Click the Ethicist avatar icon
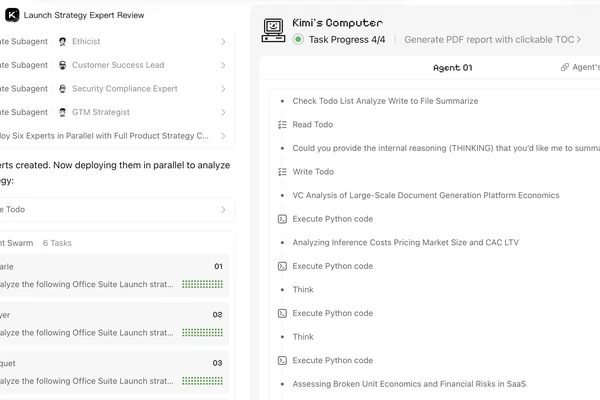 point(62,42)
